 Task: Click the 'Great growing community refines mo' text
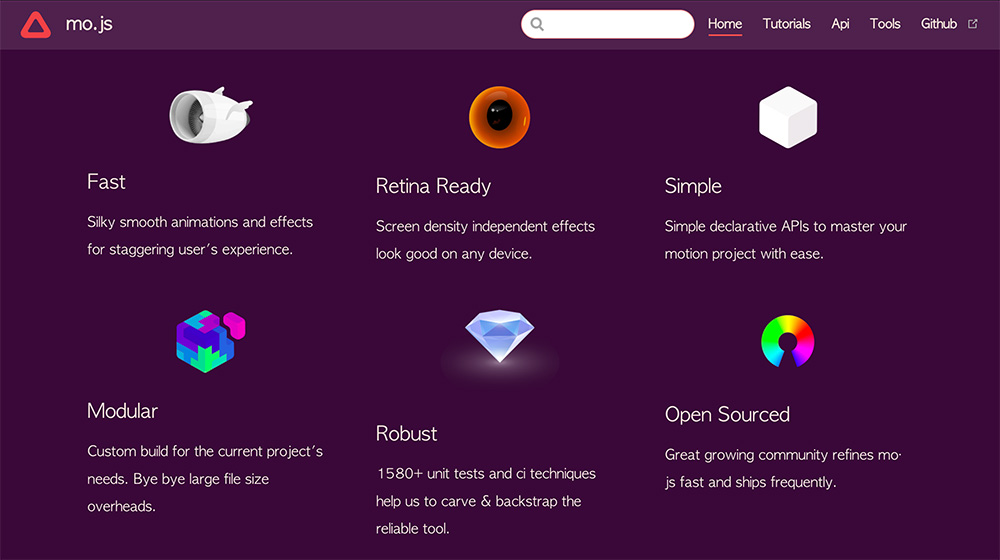tap(783, 455)
